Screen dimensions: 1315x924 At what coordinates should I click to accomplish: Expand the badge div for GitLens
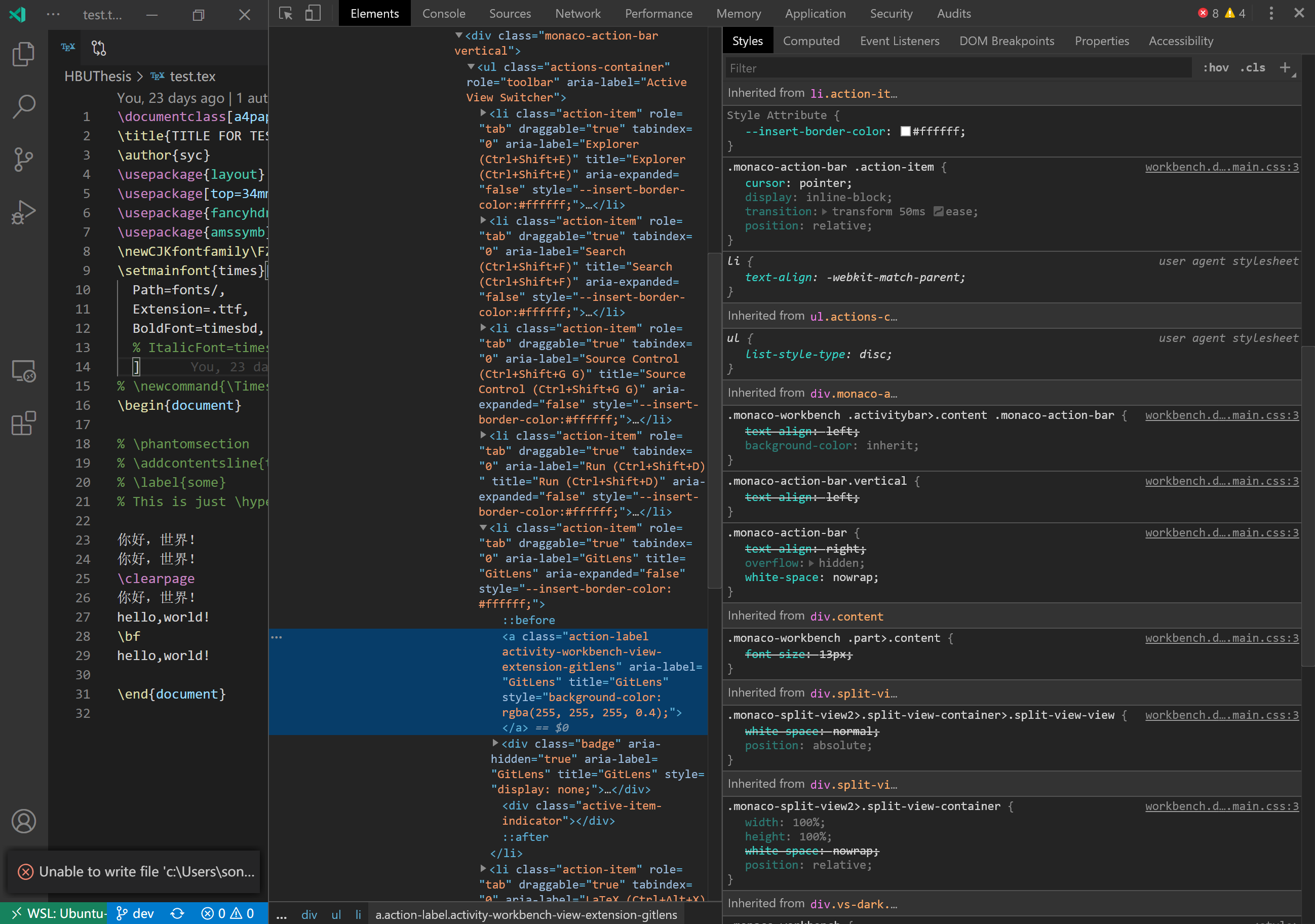(495, 744)
